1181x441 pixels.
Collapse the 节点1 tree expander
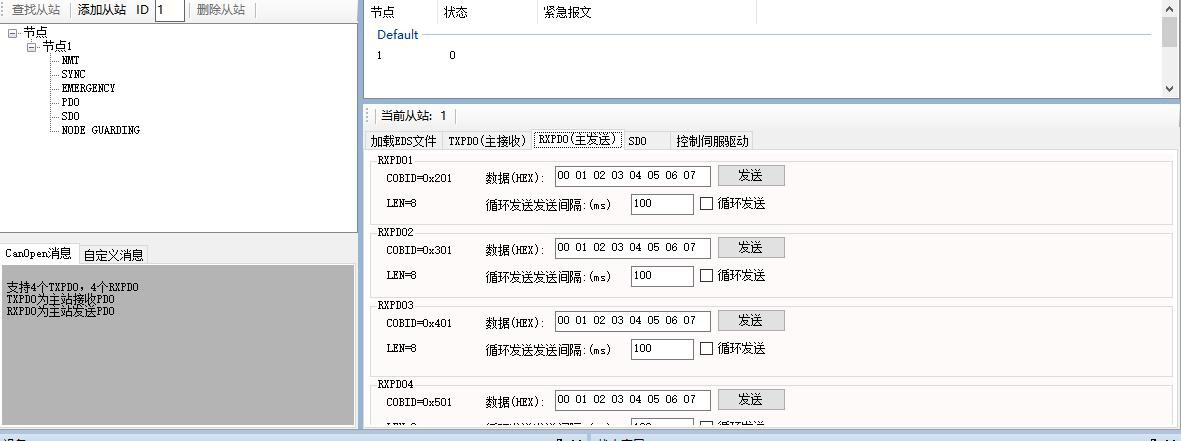point(32,47)
